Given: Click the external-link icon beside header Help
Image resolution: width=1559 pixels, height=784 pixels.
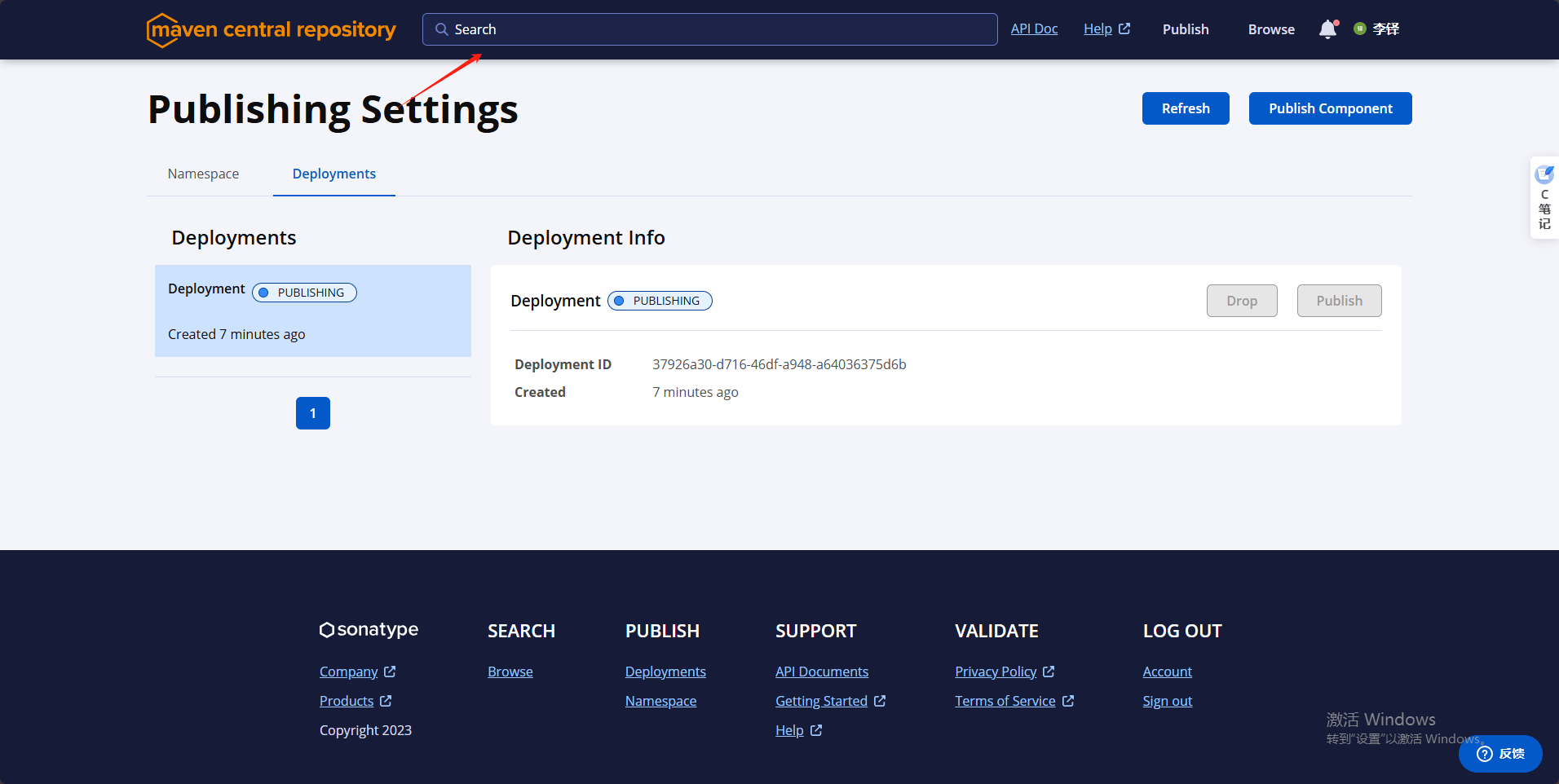Looking at the screenshot, I should 1124,29.
